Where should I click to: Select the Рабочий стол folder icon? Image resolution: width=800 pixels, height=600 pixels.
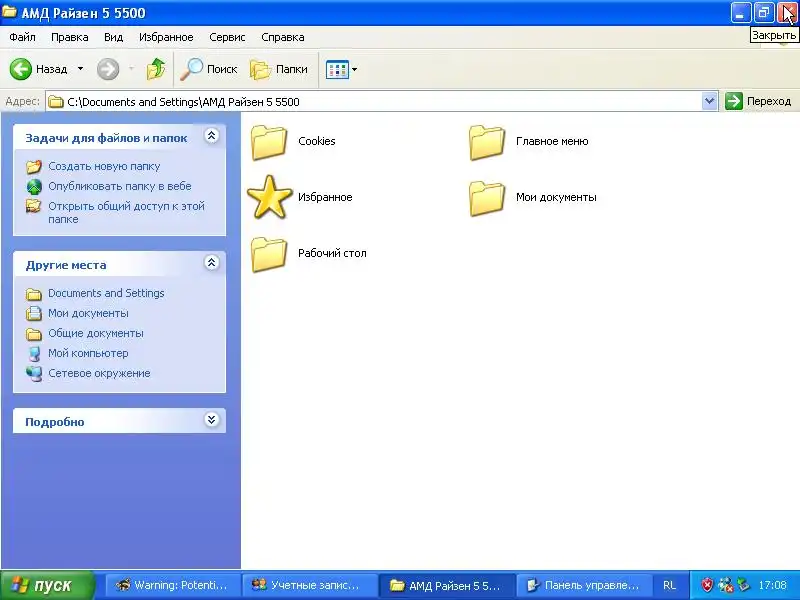point(268,254)
